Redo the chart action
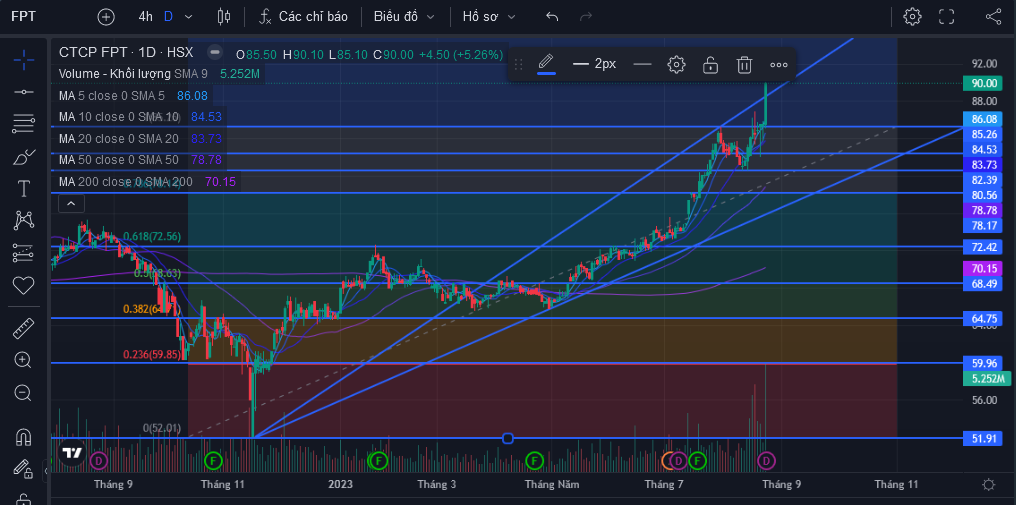This screenshot has width=1016, height=505. (586, 17)
